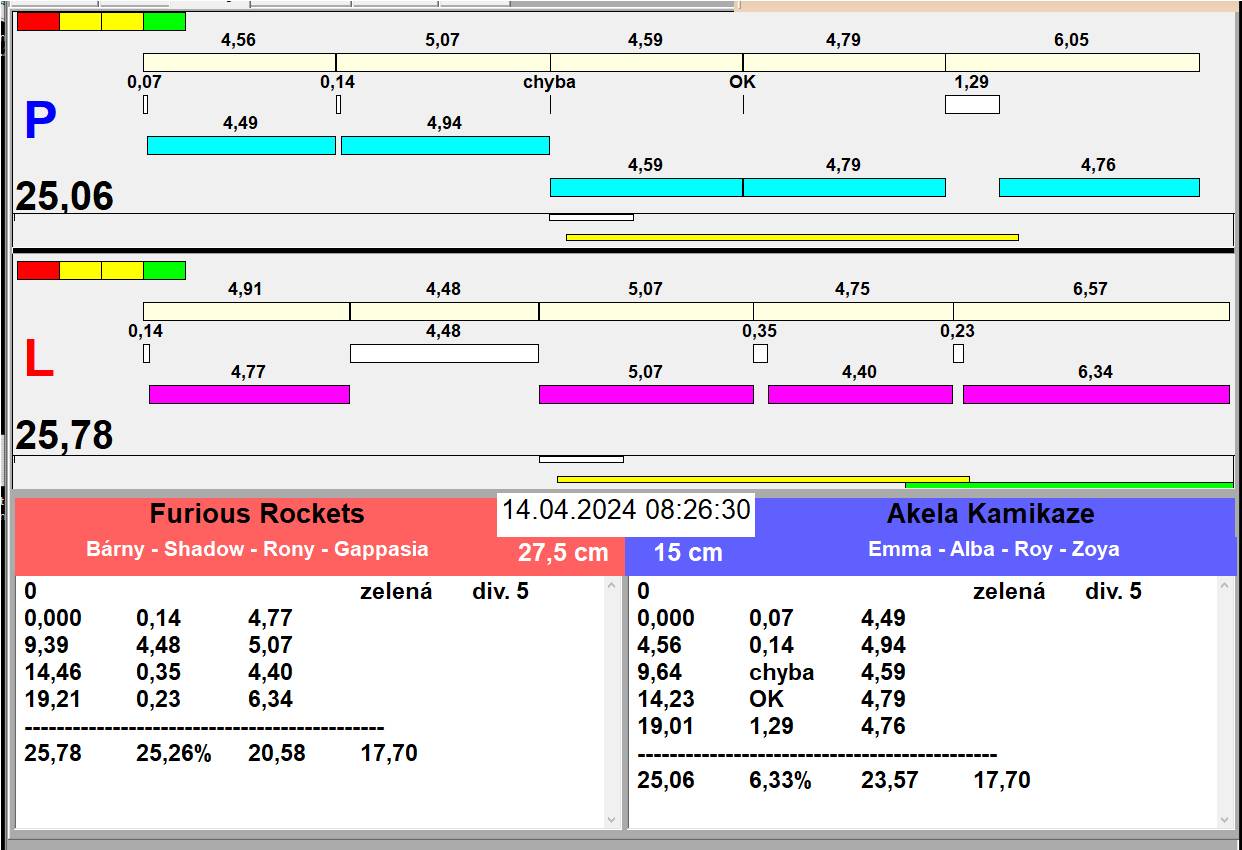Viewport: 1242px width, 850px height.
Task: Select the beige bar labeled 4,91
Action: point(246,311)
